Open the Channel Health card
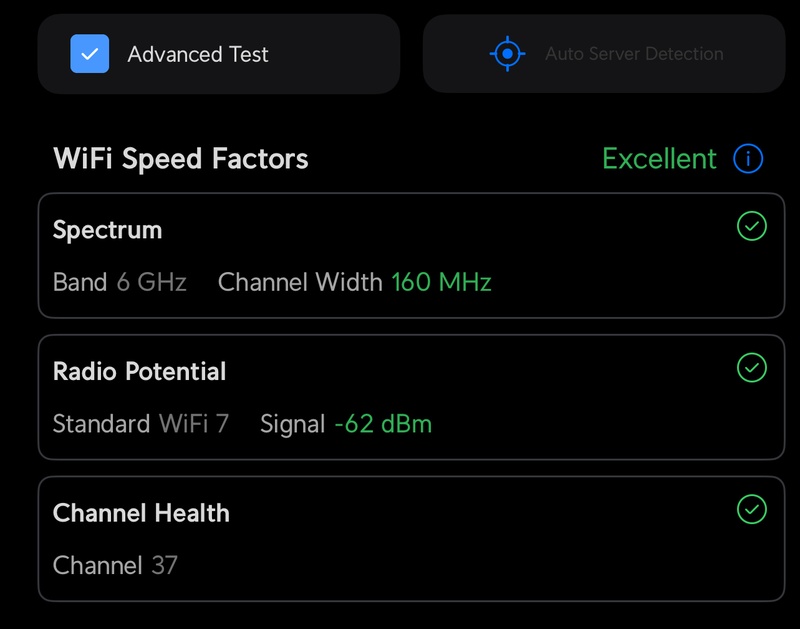800x629 pixels. [x=411, y=539]
